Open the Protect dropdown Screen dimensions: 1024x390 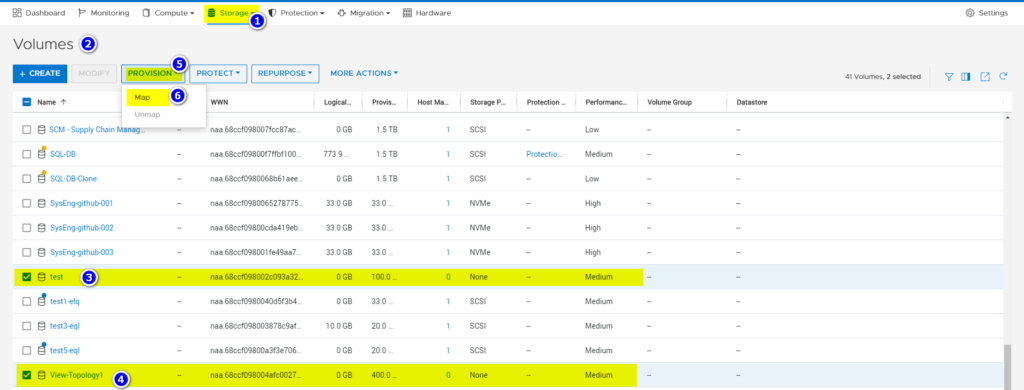pyautogui.click(x=218, y=74)
